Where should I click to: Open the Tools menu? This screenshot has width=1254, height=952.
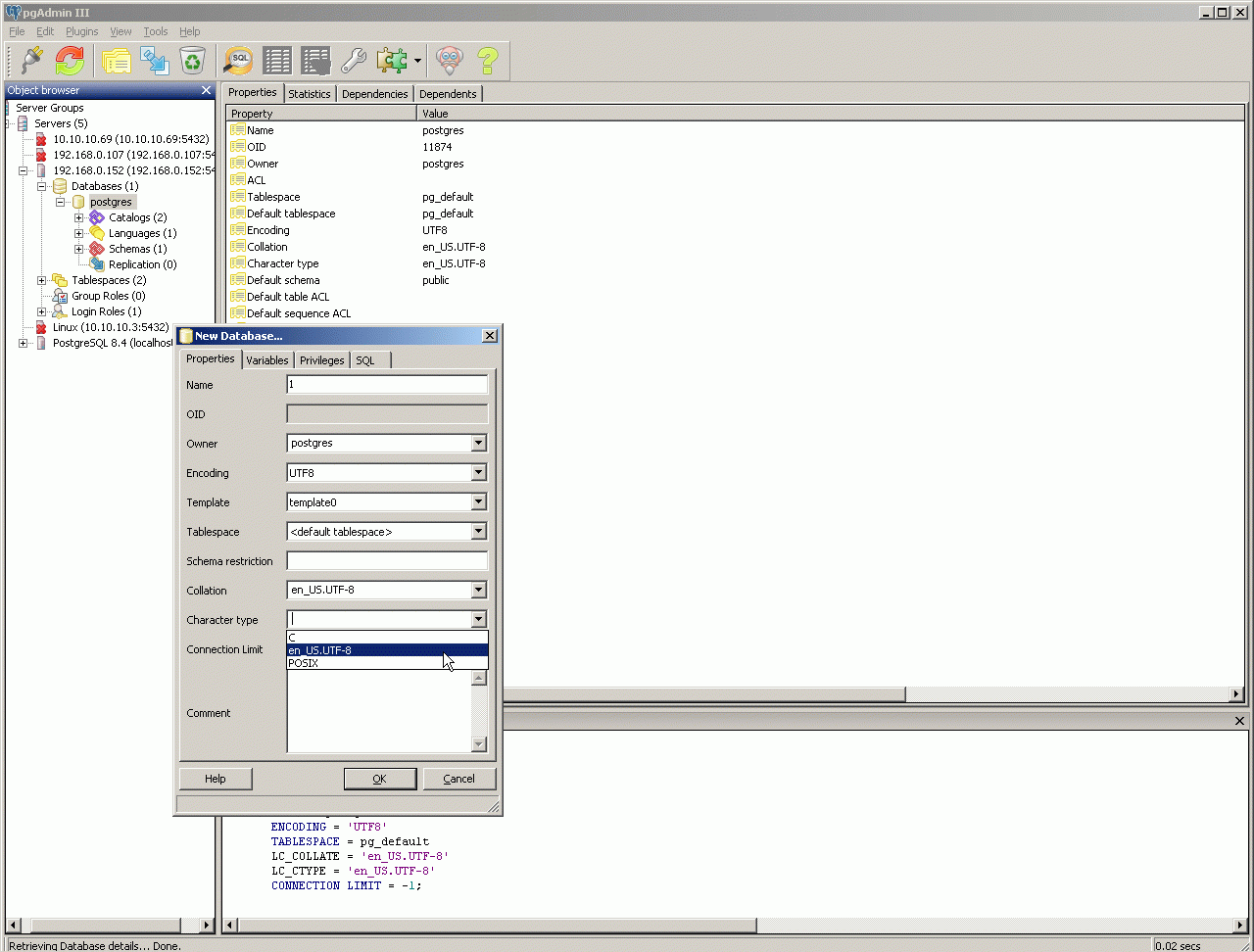coord(156,31)
